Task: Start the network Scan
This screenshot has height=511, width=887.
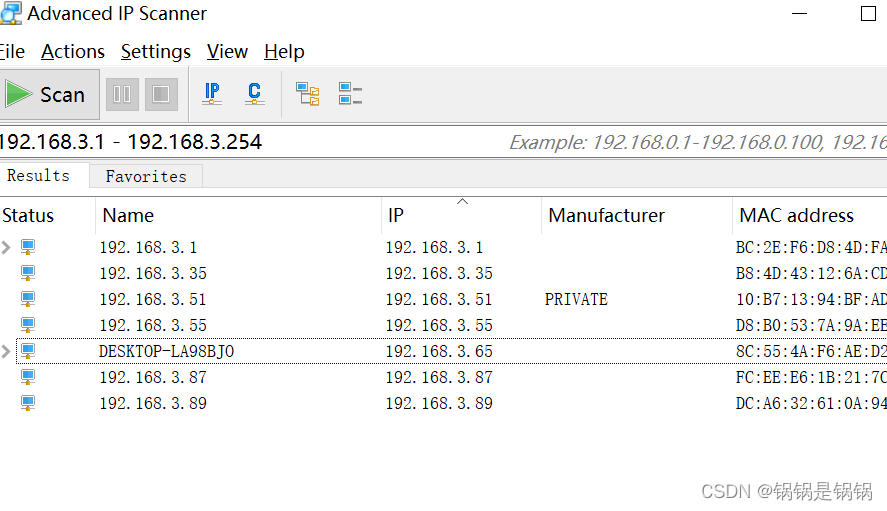Action: [x=48, y=95]
